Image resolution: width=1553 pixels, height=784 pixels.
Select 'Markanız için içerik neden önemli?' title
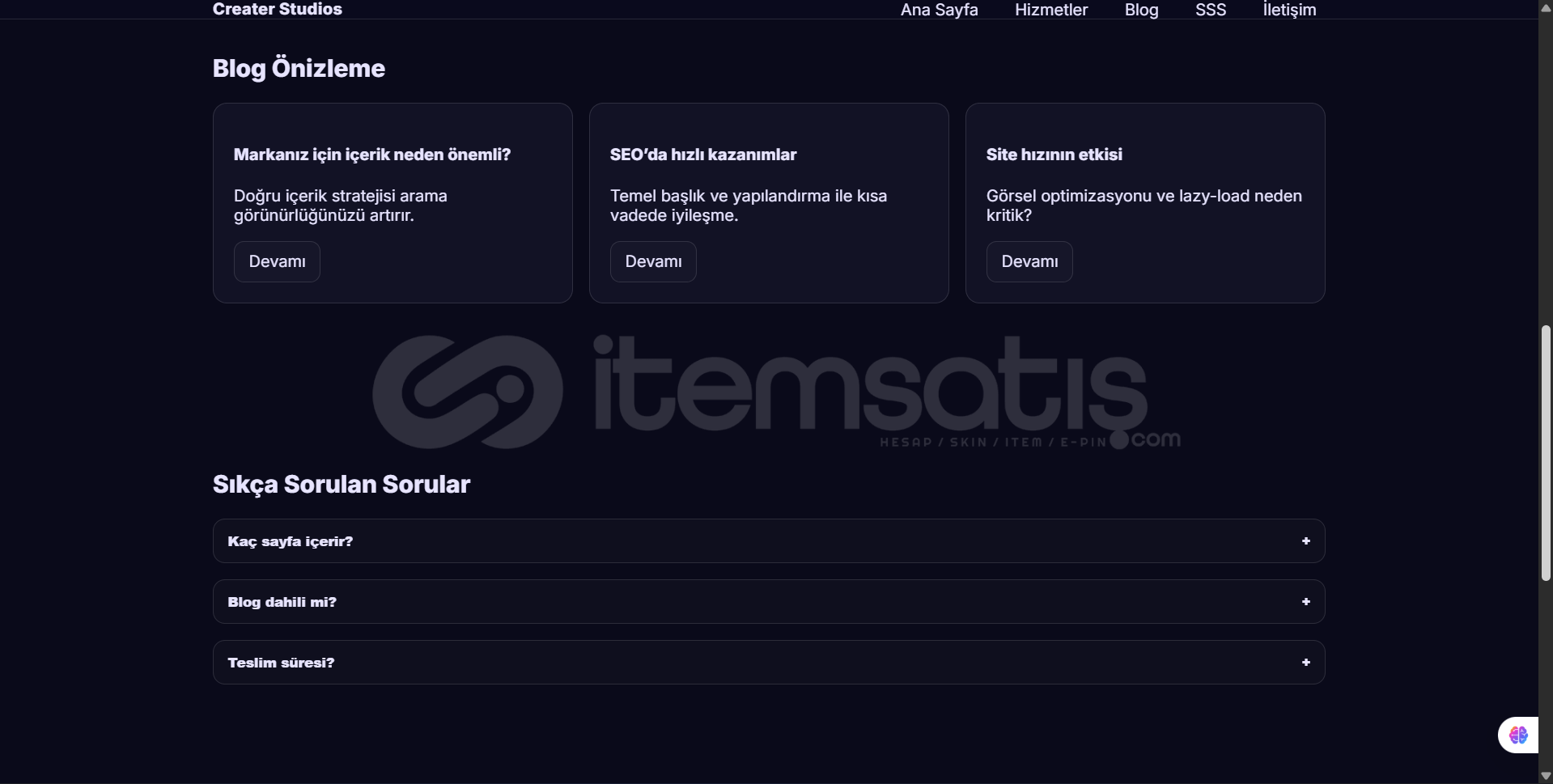tap(372, 155)
